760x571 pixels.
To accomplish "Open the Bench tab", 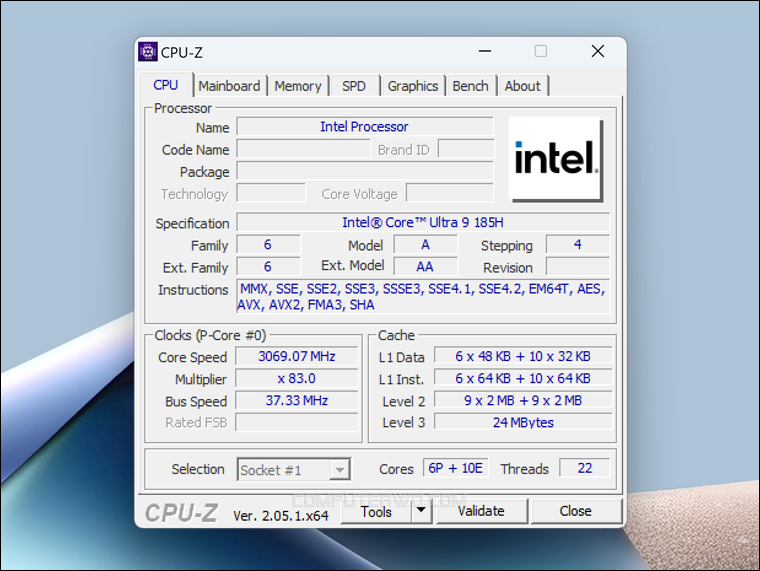I will (471, 86).
